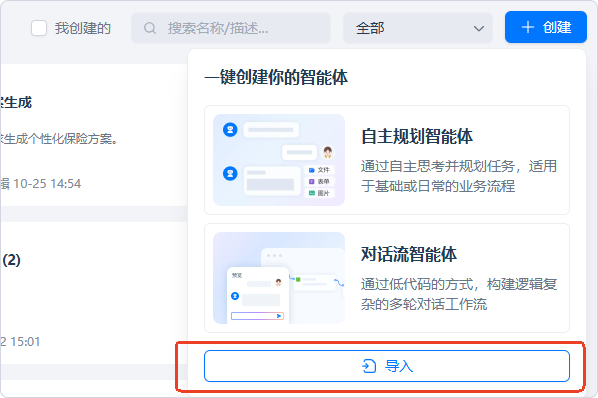Image resolution: width=598 pixels, height=398 pixels.
Task: Click the 自主规划智能体 illustration thumbnail
Action: pyautogui.click(x=279, y=160)
